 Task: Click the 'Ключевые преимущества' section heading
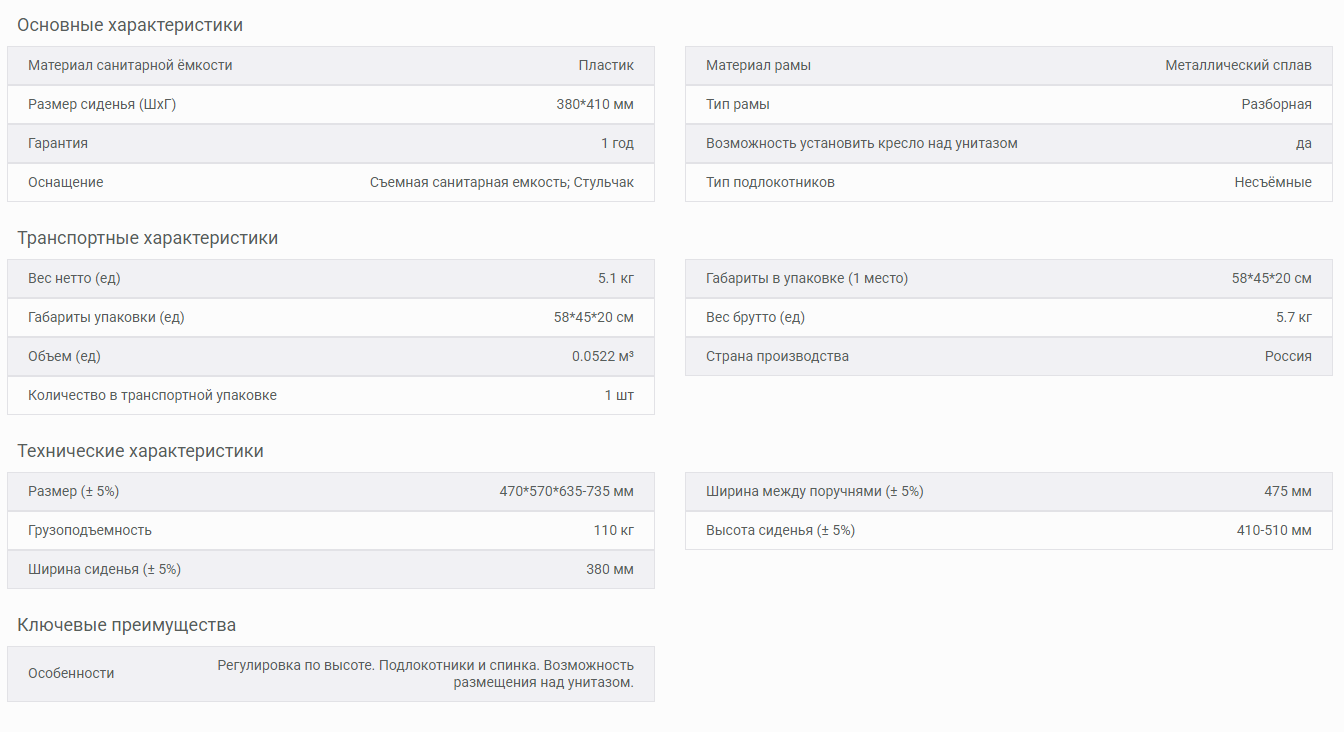(126, 625)
